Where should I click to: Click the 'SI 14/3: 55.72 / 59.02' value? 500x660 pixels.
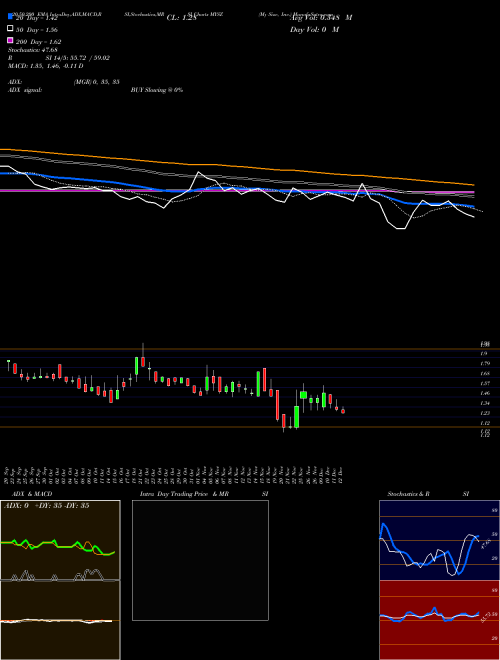tap(78, 58)
